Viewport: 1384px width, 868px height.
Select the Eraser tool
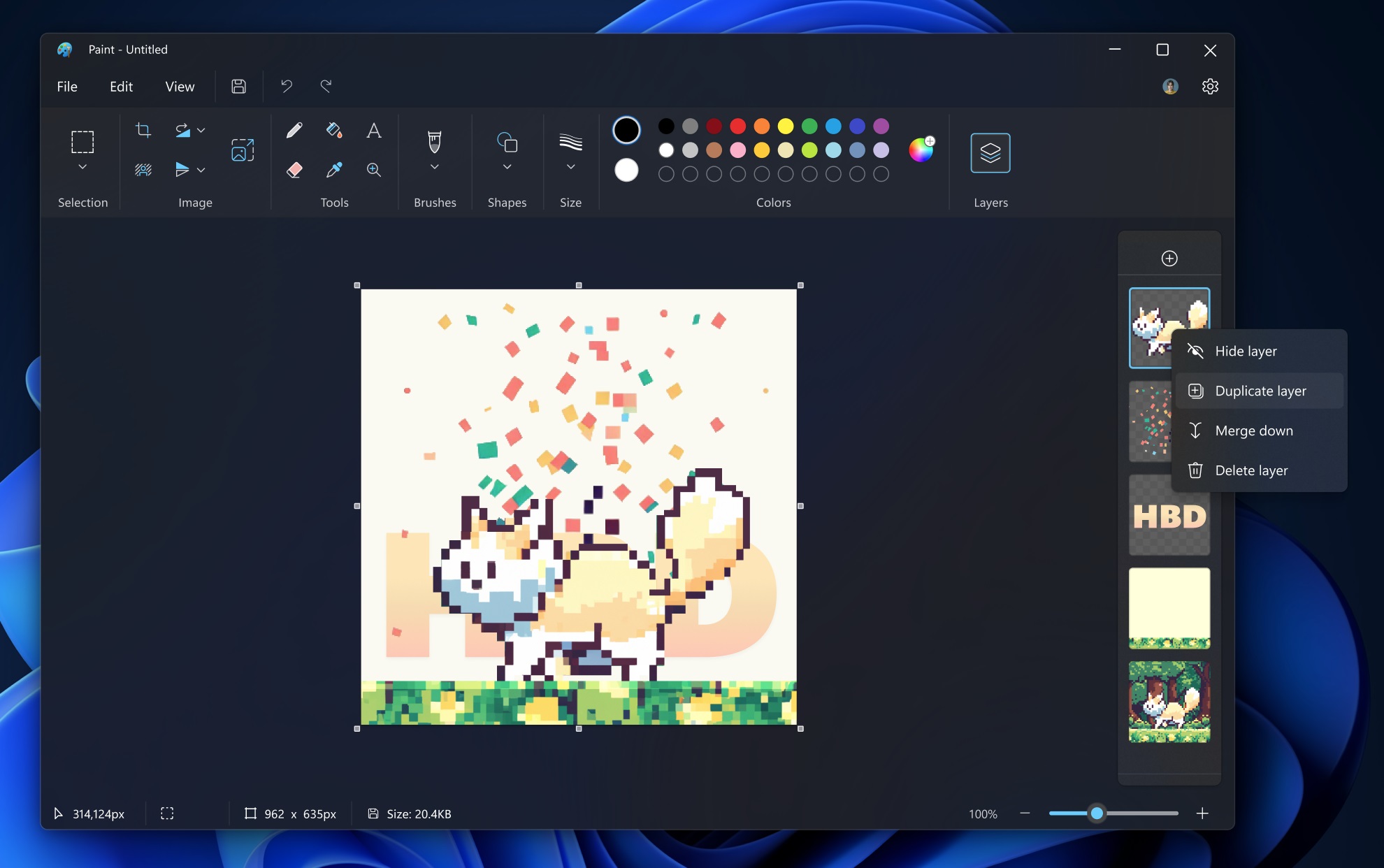295,169
